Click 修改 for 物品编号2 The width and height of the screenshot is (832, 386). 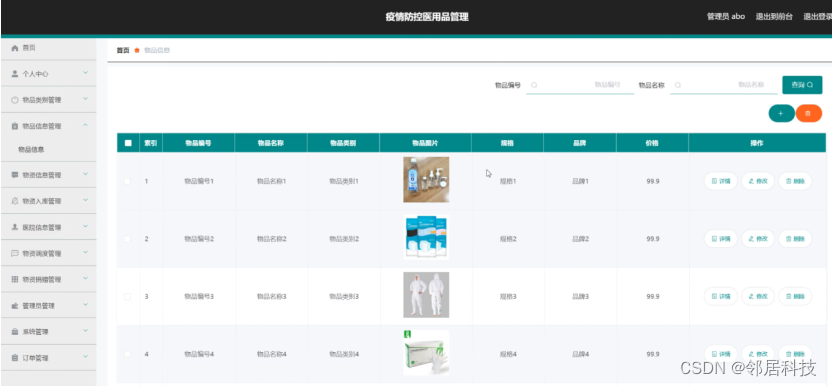tap(758, 239)
